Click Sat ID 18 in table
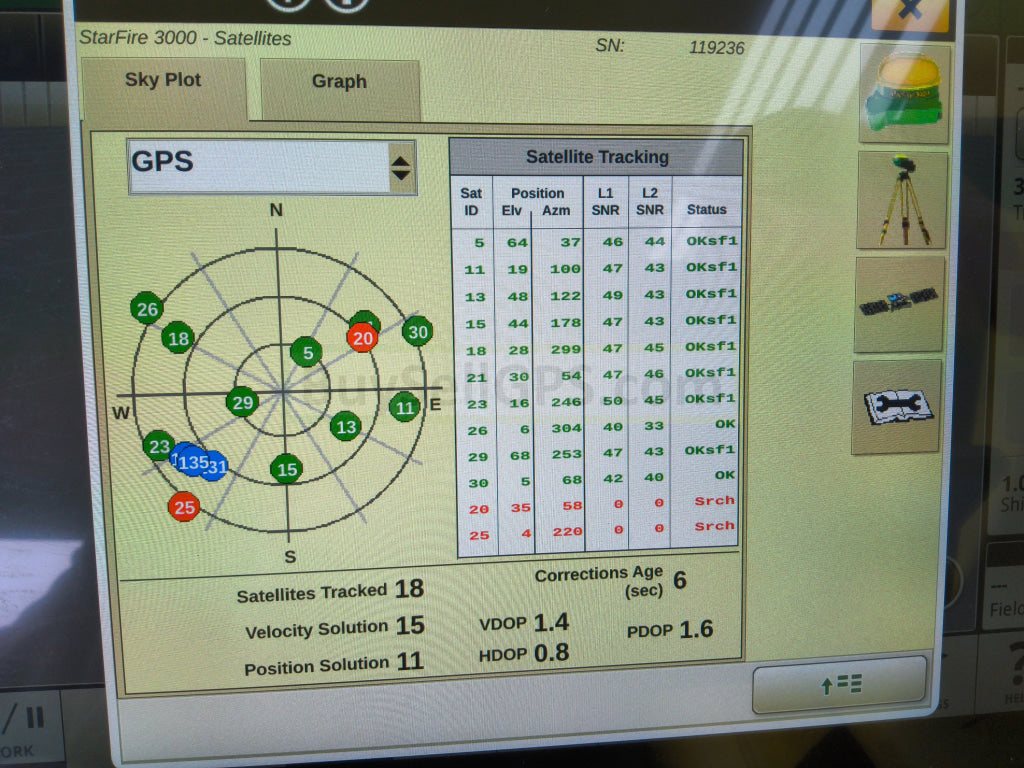This screenshot has width=1024, height=768. pos(475,351)
